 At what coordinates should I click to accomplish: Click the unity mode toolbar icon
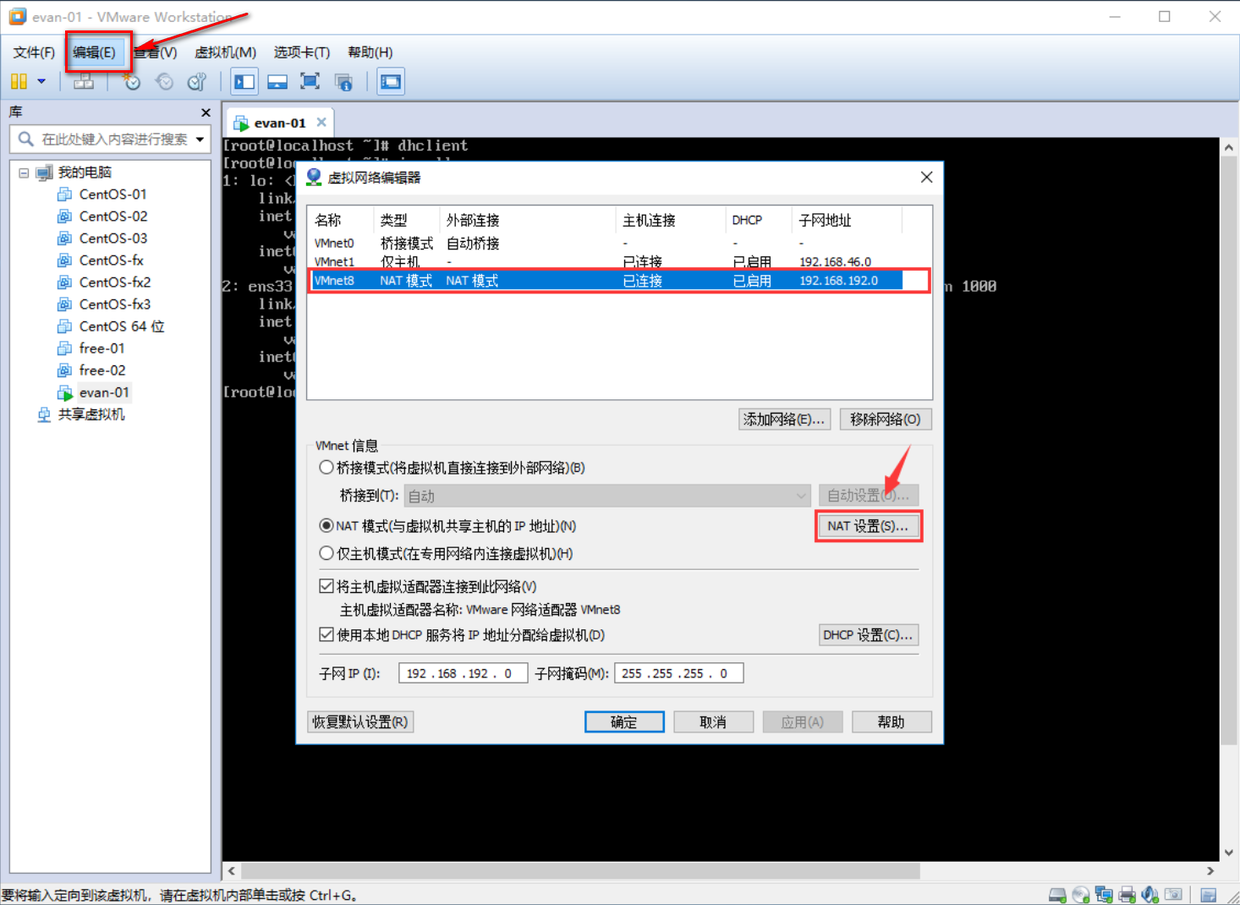pyautogui.click(x=344, y=82)
